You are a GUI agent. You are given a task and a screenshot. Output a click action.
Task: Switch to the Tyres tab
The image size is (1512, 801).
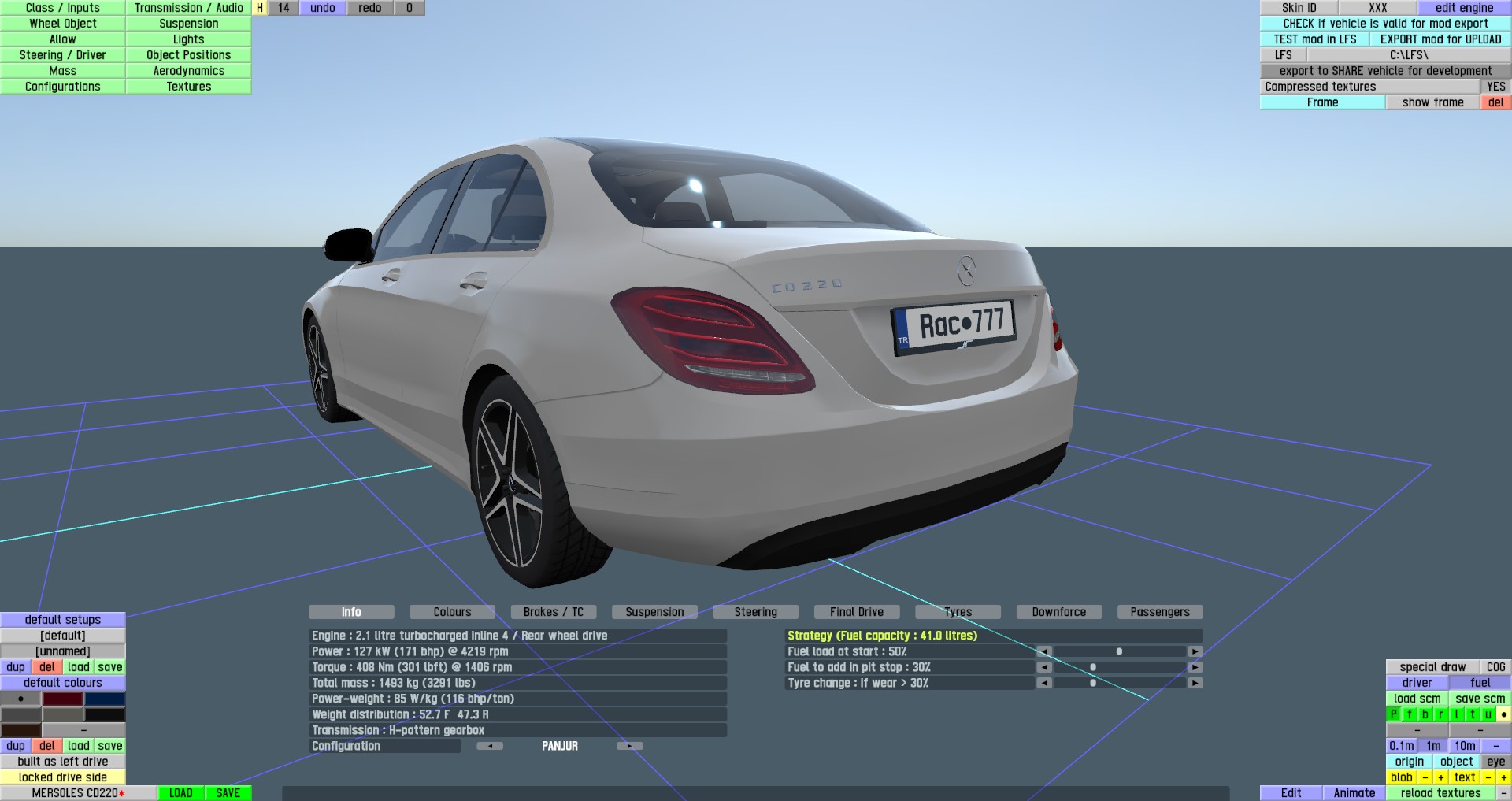pyautogui.click(x=958, y=612)
